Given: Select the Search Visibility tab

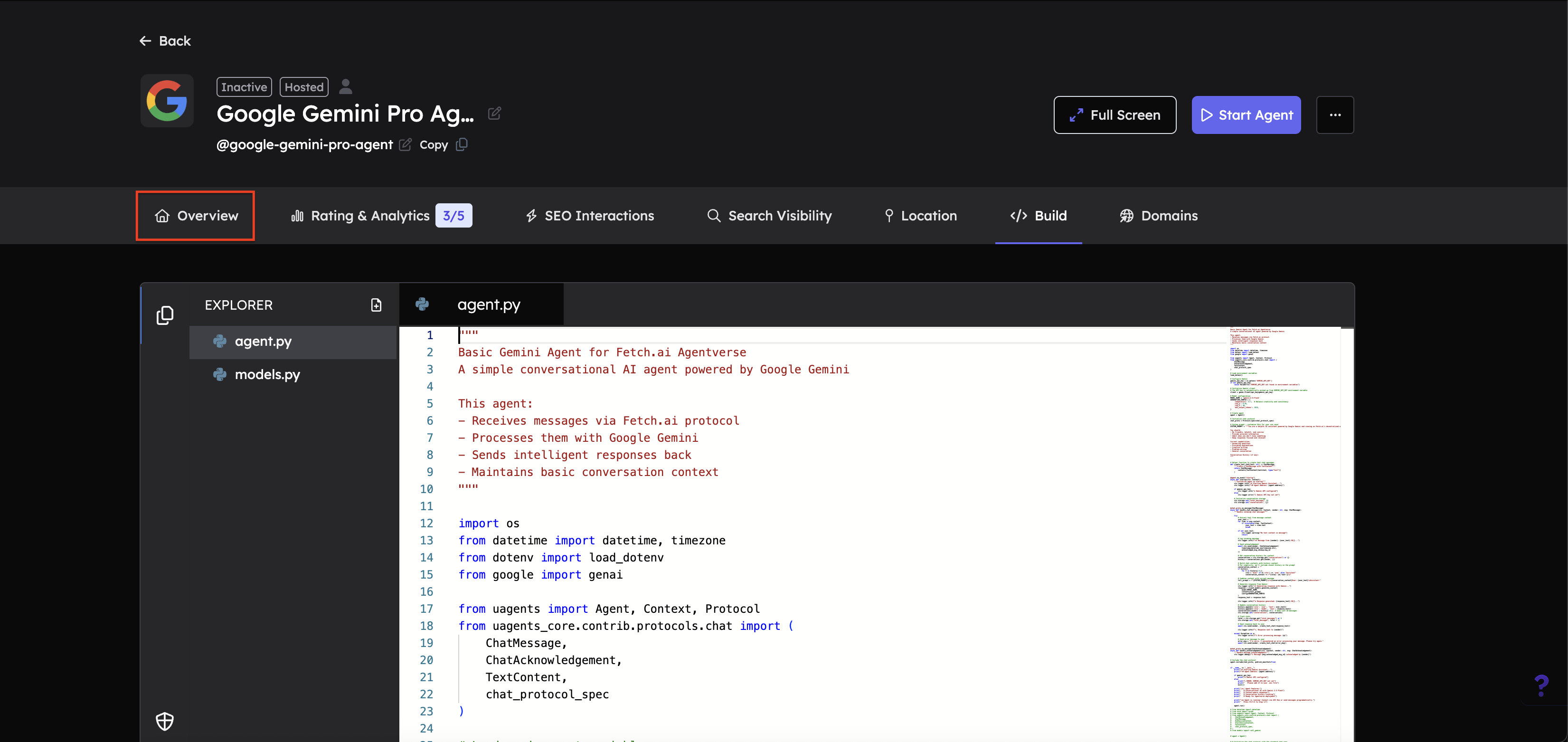Looking at the screenshot, I should point(768,216).
